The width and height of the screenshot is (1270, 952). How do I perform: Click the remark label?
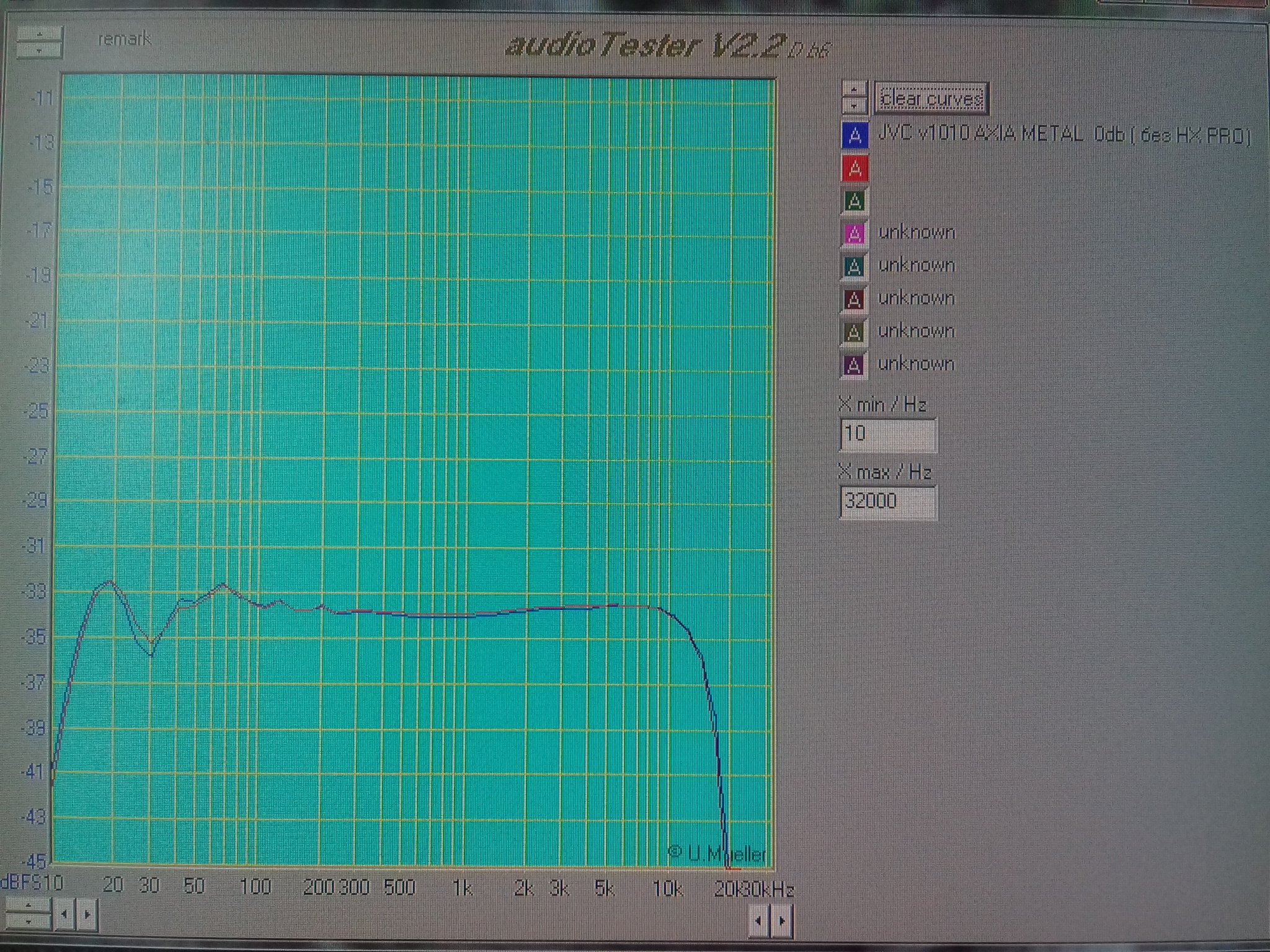pyautogui.click(x=125, y=39)
